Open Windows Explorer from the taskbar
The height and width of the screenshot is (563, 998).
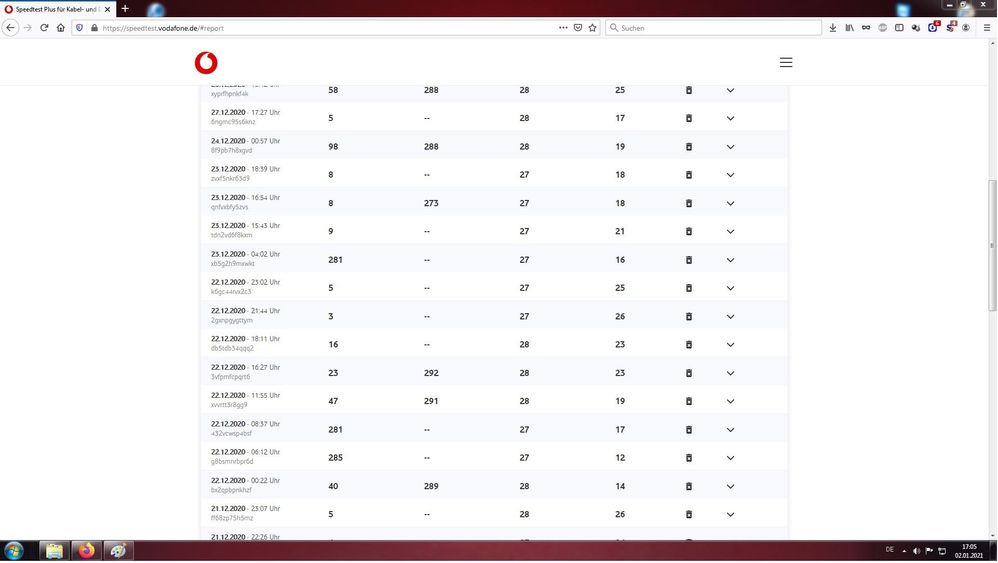tap(54, 551)
